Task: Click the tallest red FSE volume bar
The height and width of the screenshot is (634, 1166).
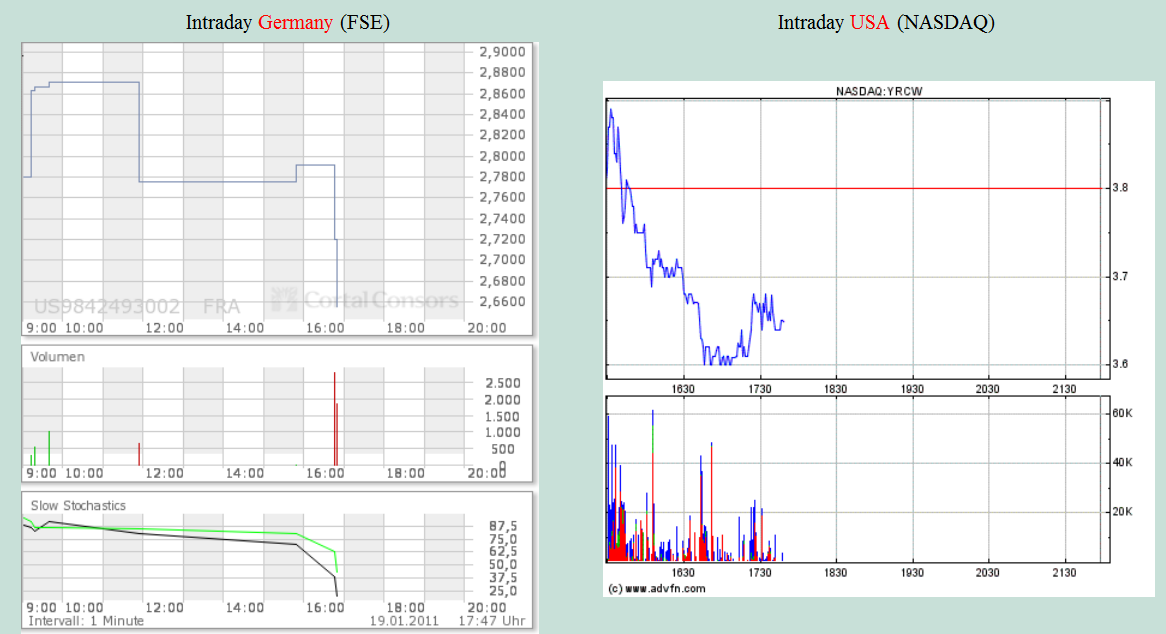Action: (x=335, y=418)
